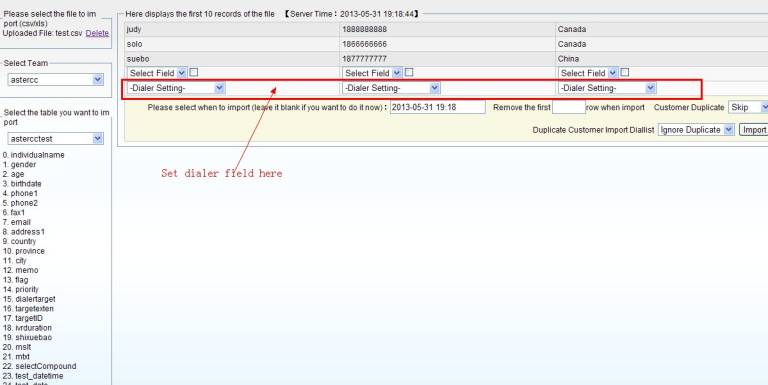Click field entry 11. city
The image size is (768, 385).
15,261
